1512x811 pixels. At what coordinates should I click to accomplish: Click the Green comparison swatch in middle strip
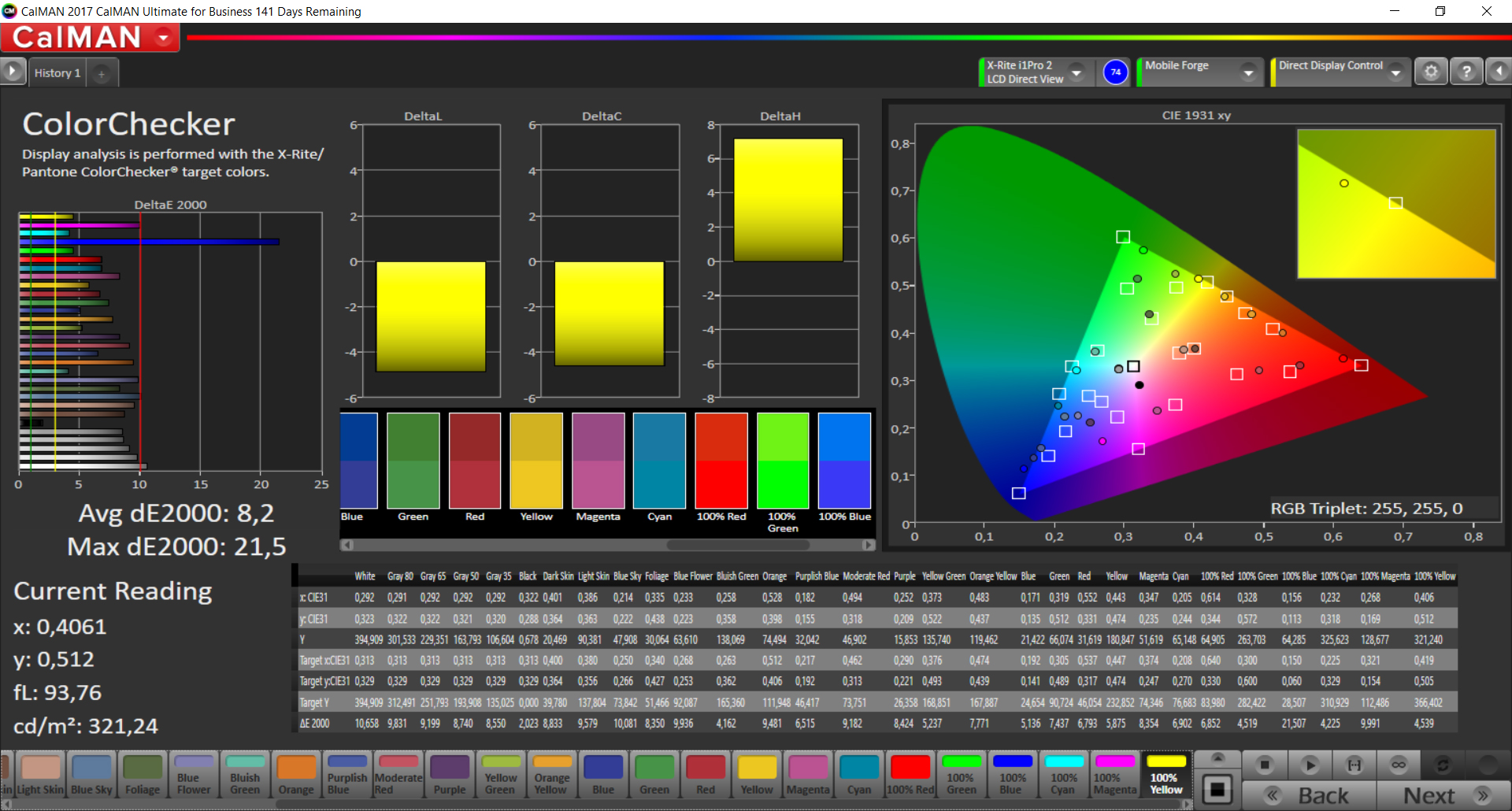[413, 461]
